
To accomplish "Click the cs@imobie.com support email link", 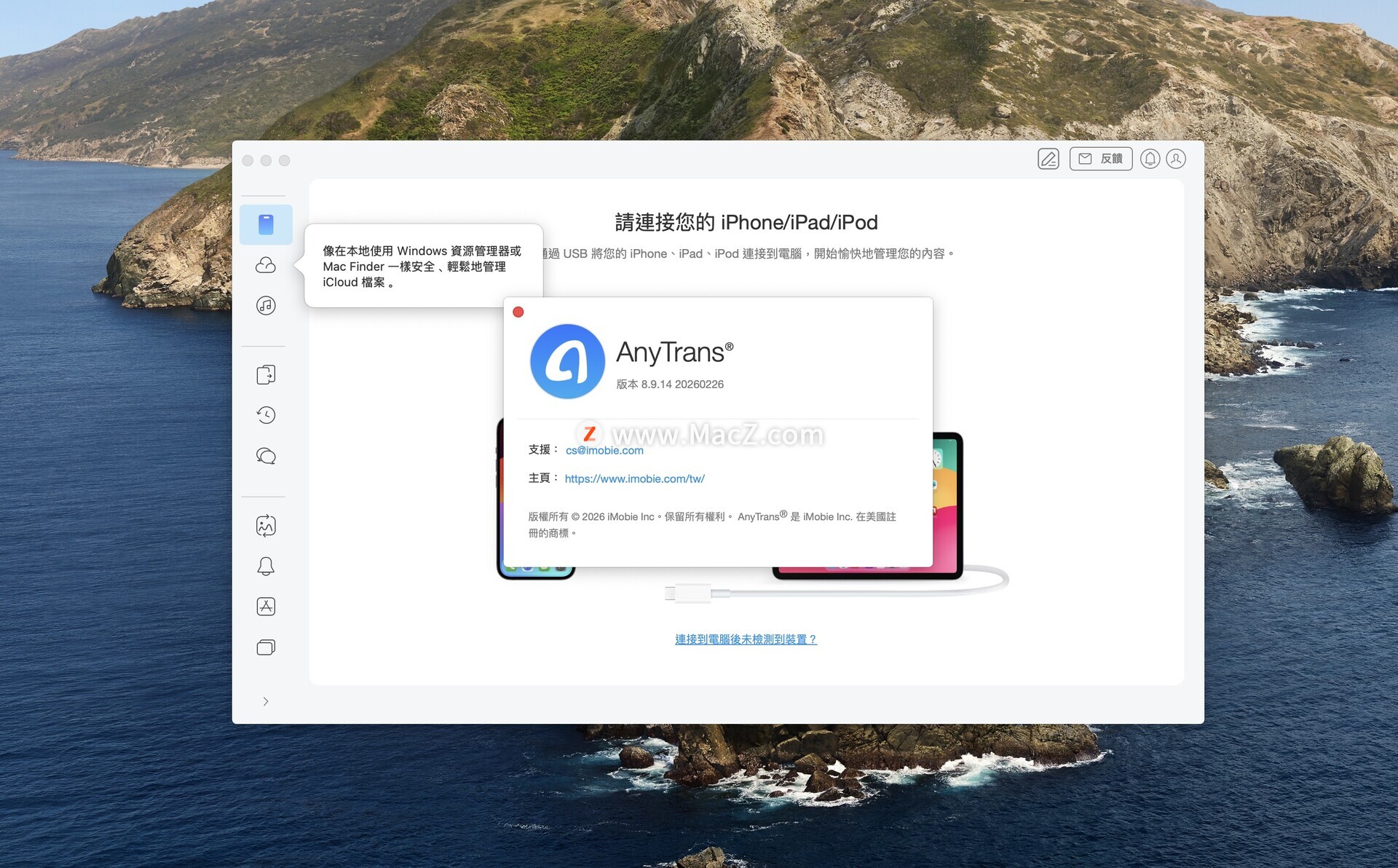I will pyautogui.click(x=604, y=451).
